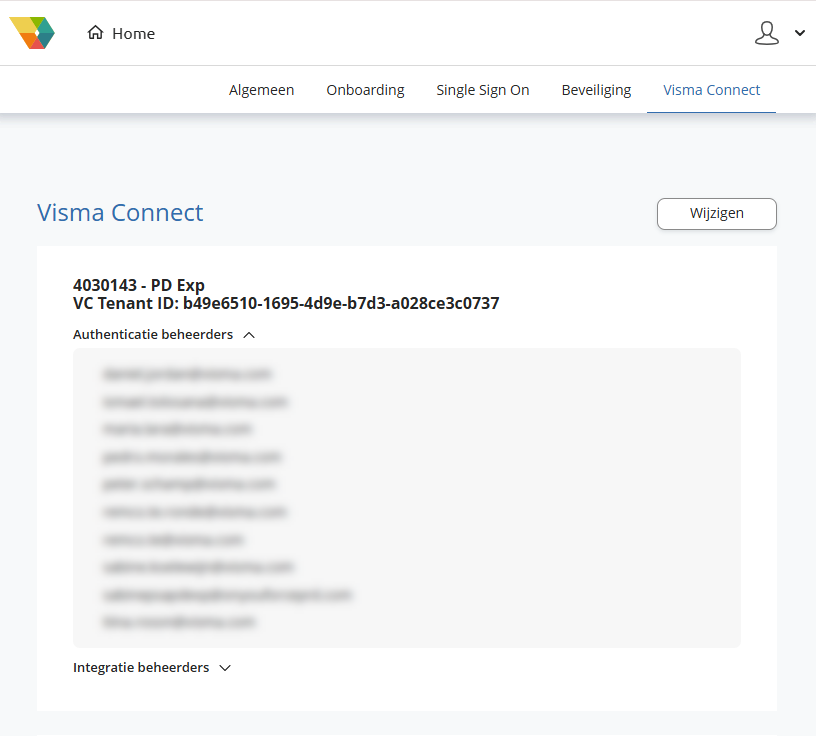Collapse the Authenticatie beheerders section

[x=164, y=335]
